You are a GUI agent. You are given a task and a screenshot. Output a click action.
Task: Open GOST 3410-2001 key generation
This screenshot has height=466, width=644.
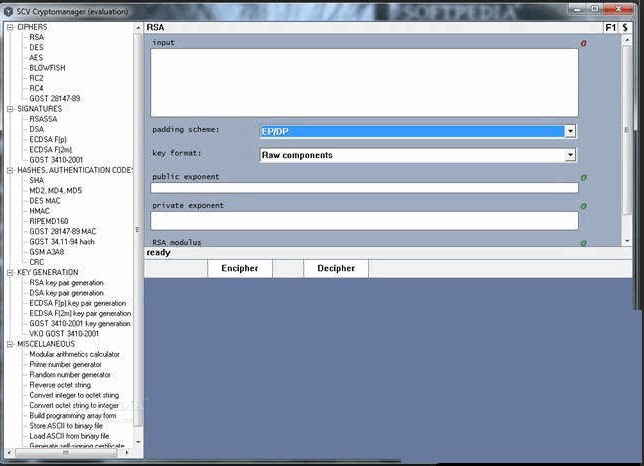80,324
